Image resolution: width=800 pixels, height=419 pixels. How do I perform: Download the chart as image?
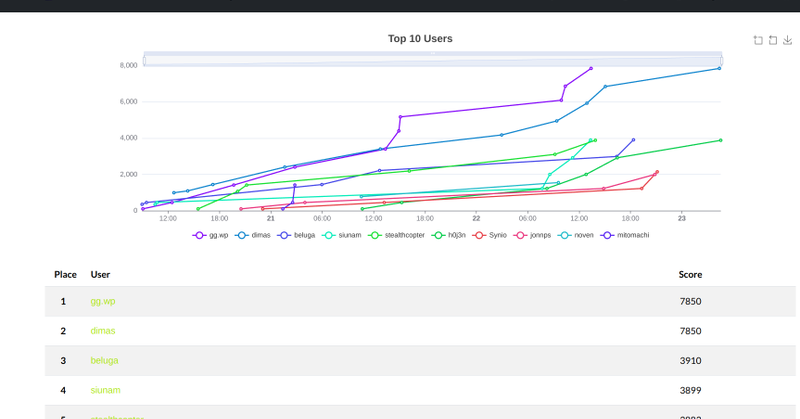(787, 40)
